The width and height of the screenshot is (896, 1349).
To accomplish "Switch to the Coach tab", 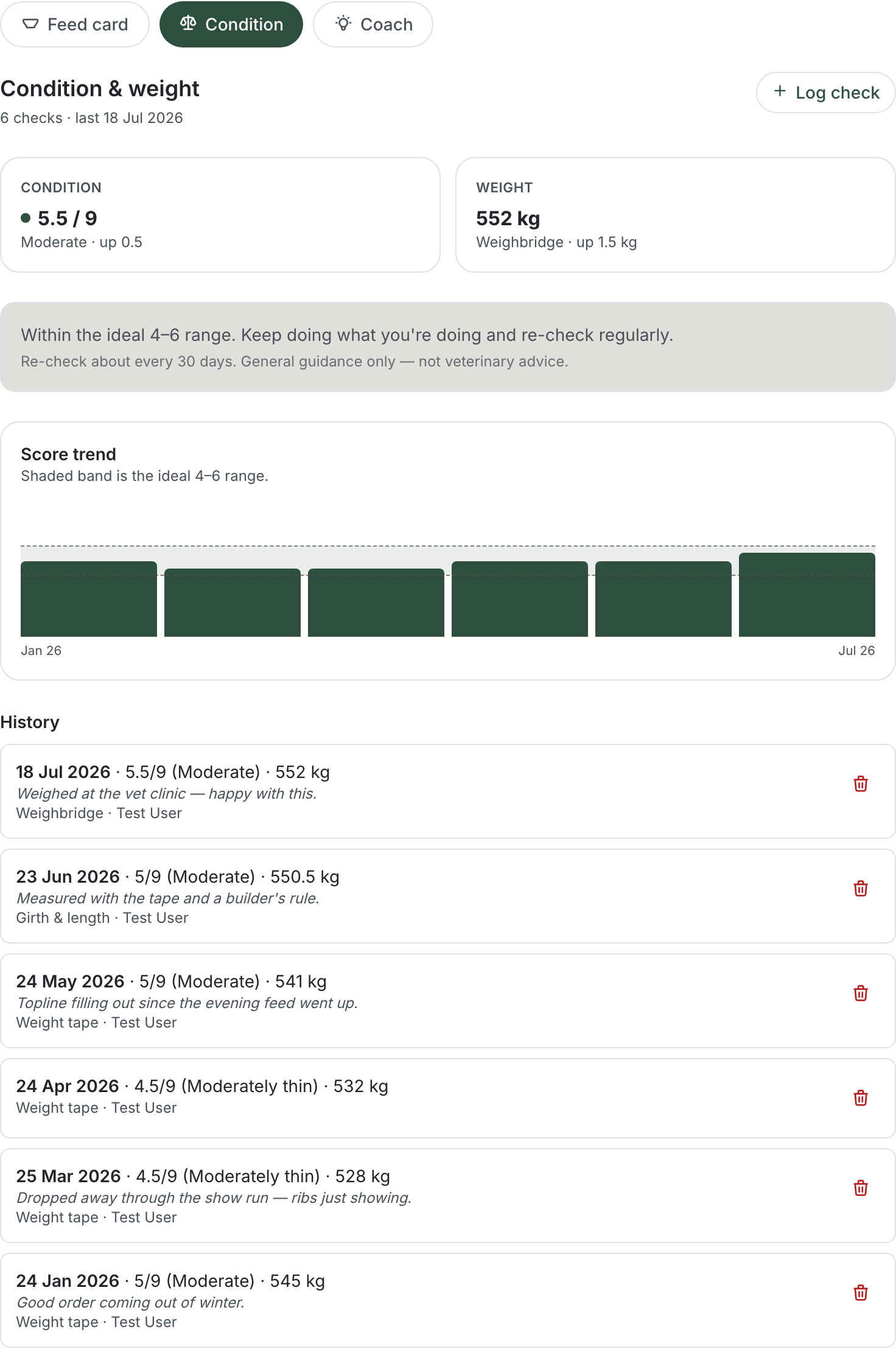I will pyautogui.click(x=373, y=24).
